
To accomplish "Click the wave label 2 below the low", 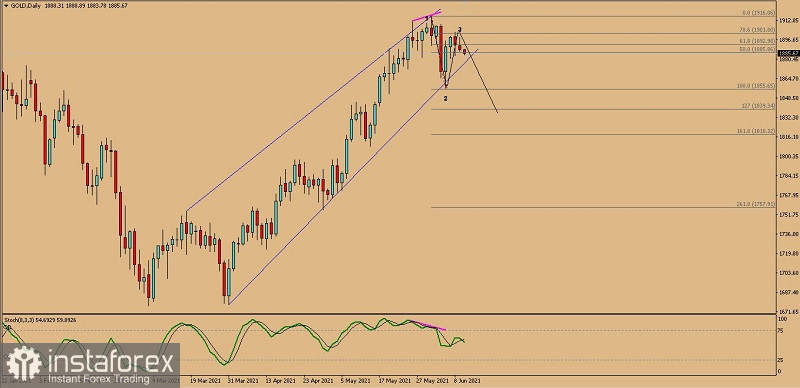I will point(445,99).
